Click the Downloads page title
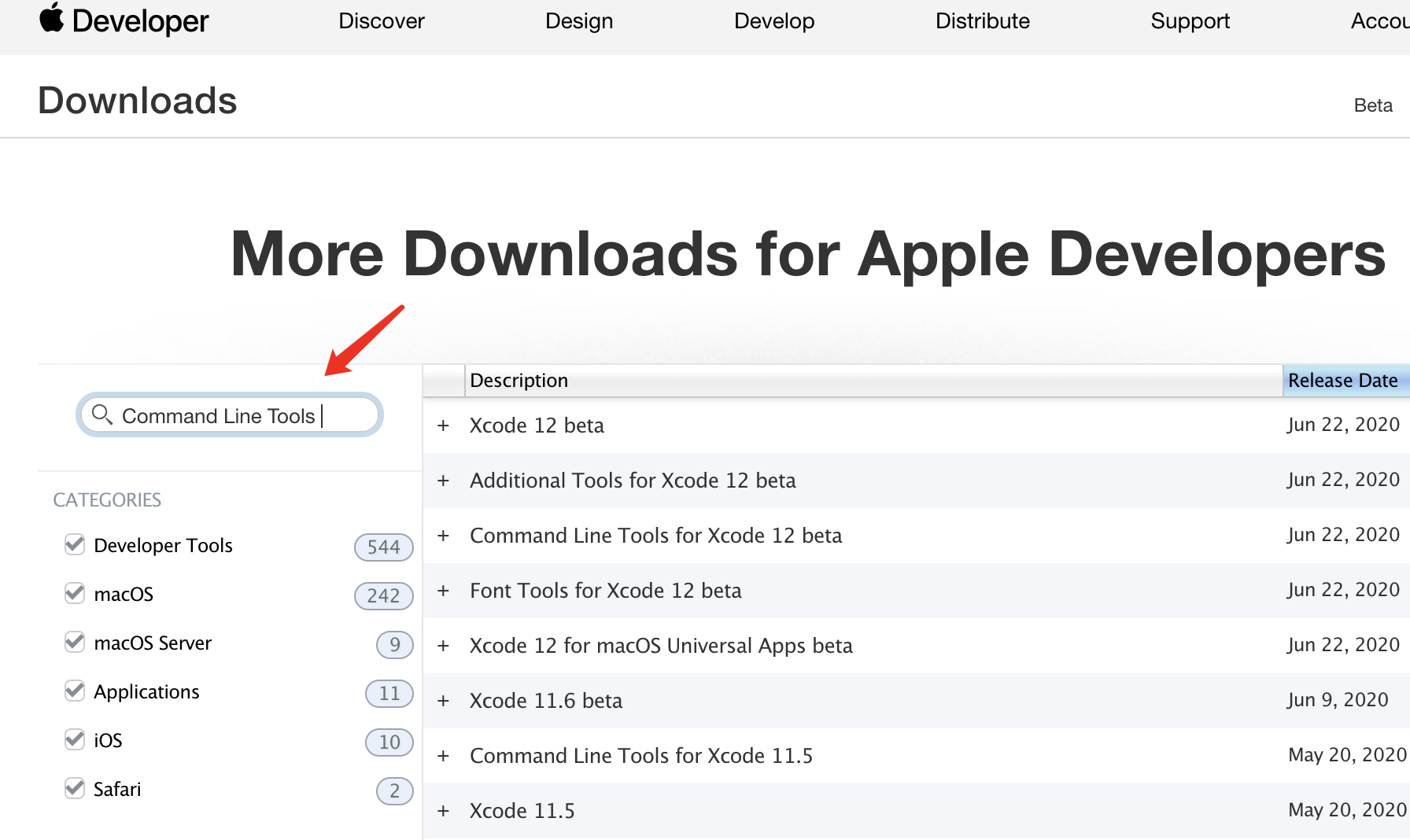The image size is (1410, 840). (138, 101)
